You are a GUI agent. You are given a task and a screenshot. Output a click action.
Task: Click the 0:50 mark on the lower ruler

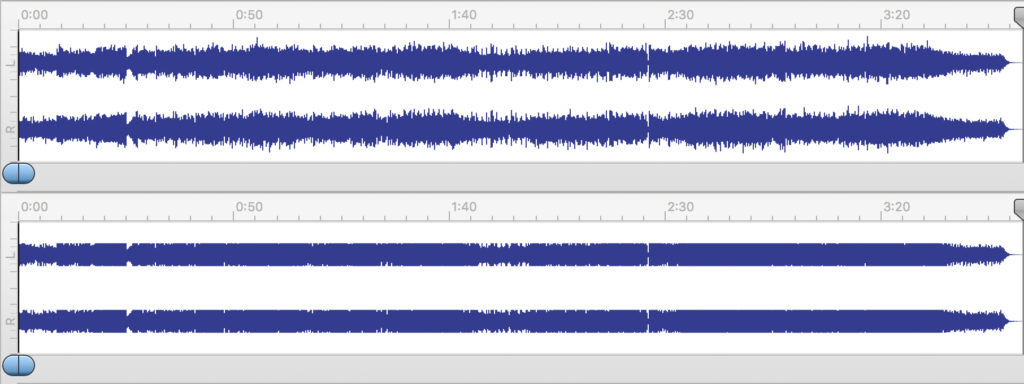(249, 207)
